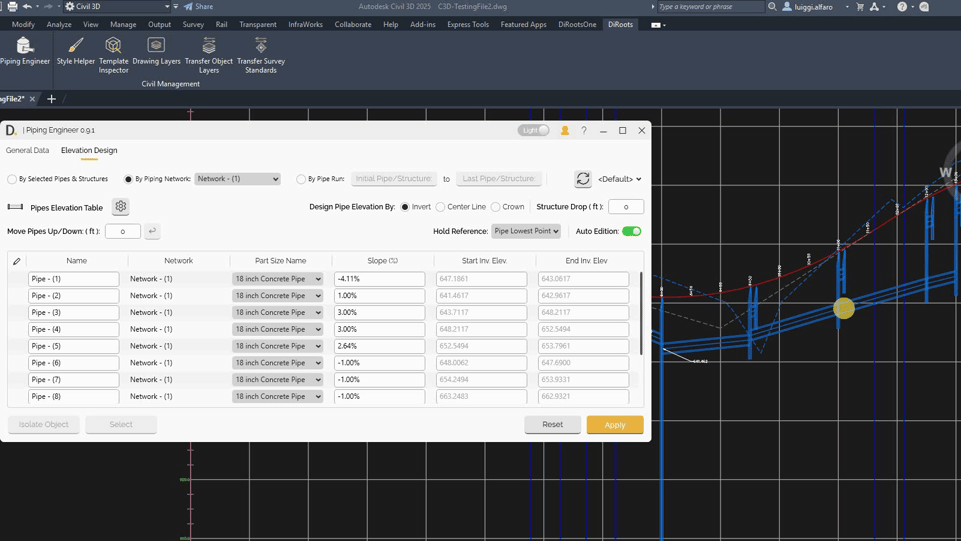This screenshot has width=961, height=541.
Task: Click the user profile icon in dialog
Action: pyautogui.click(x=565, y=130)
